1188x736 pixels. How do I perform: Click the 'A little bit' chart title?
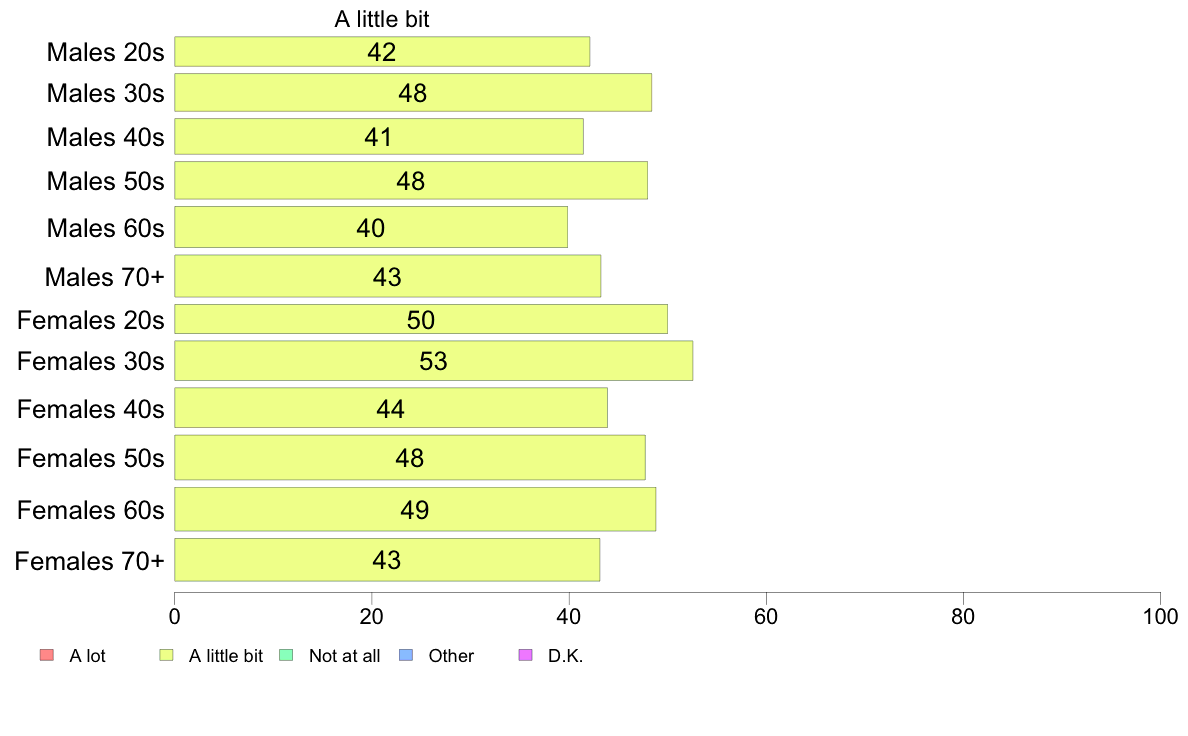click(x=382, y=19)
